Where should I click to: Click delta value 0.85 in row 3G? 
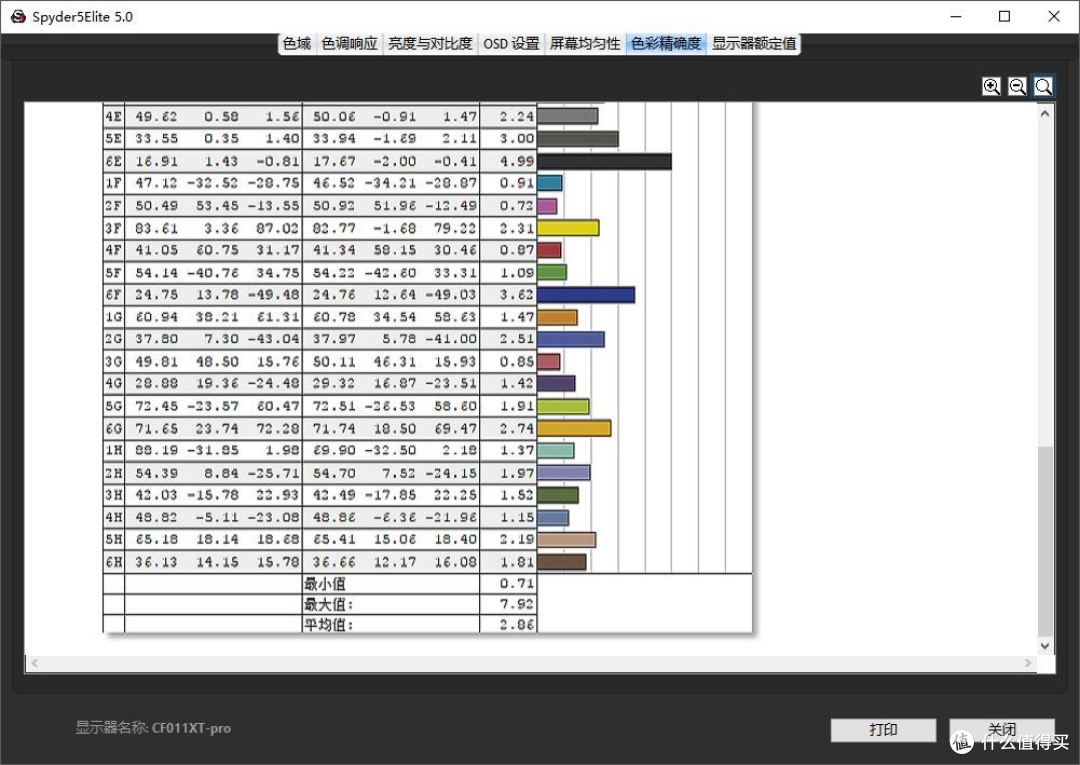click(517, 361)
